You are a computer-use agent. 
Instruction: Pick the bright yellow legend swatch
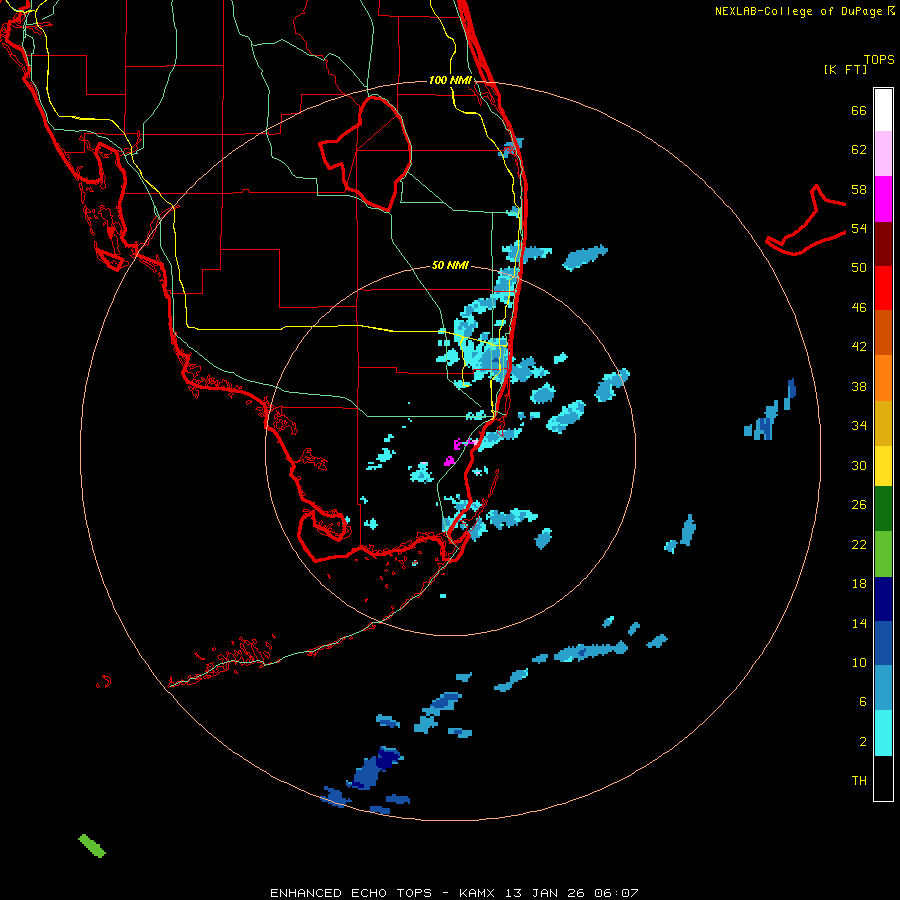coord(883,466)
